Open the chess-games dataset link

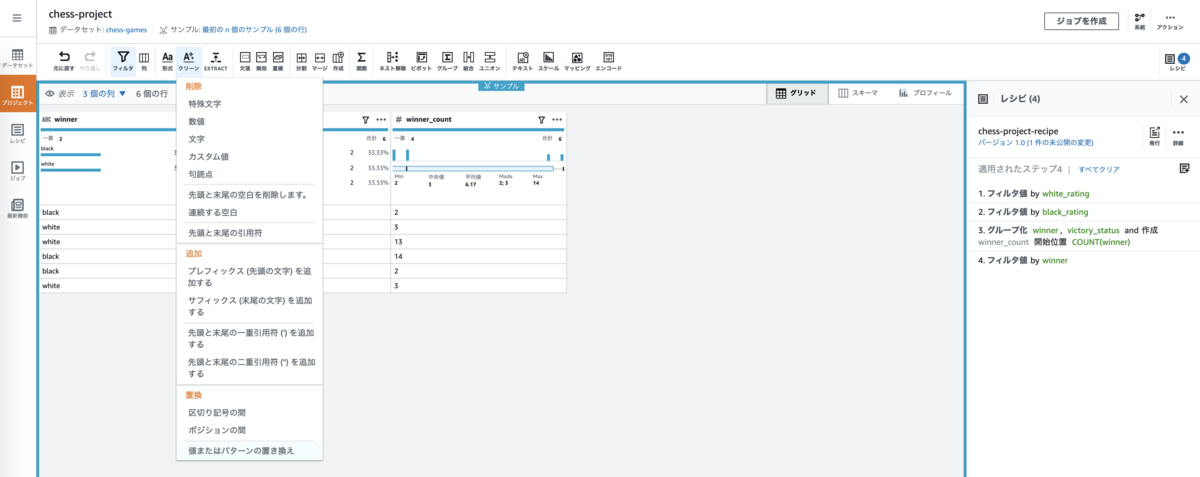[127, 31]
